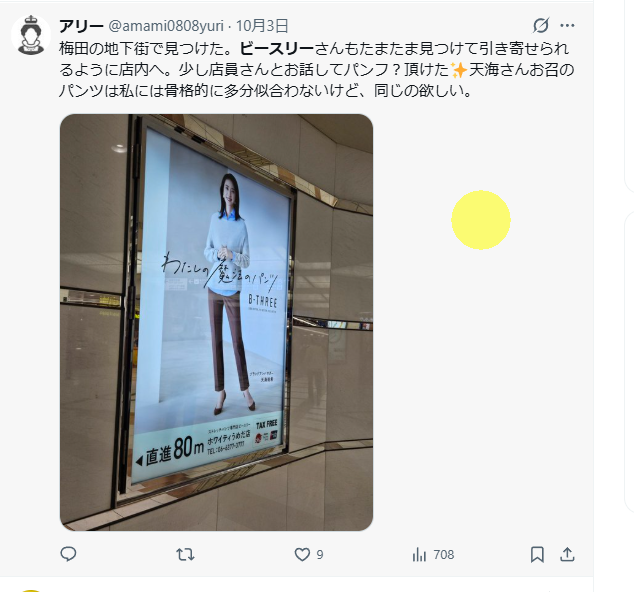The width and height of the screenshot is (634, 592).
Task: Enlarge the B-THREE poster photo
Action: point(216,322)
